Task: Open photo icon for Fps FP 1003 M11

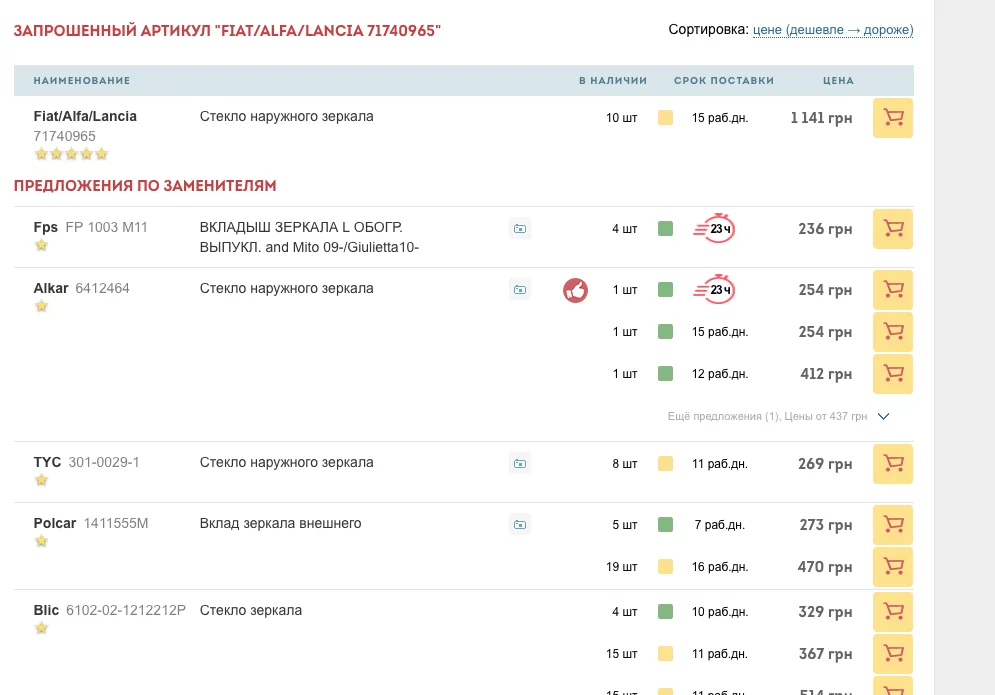Action: (x=520, y=228)
